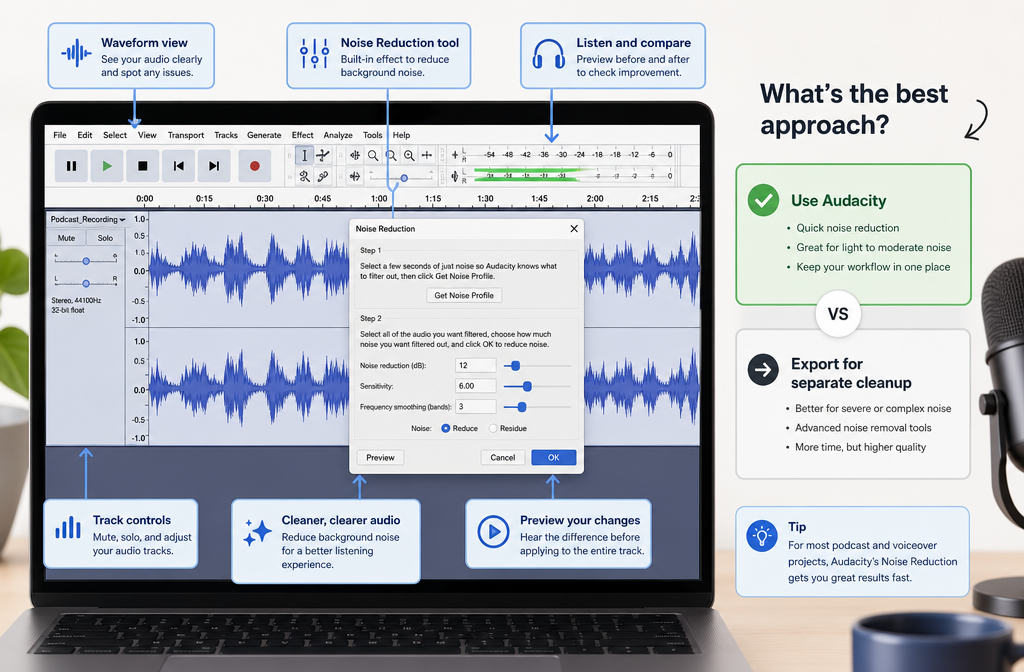
Task: Pause playback with the Pause button
Action: (x=71, y=166)
